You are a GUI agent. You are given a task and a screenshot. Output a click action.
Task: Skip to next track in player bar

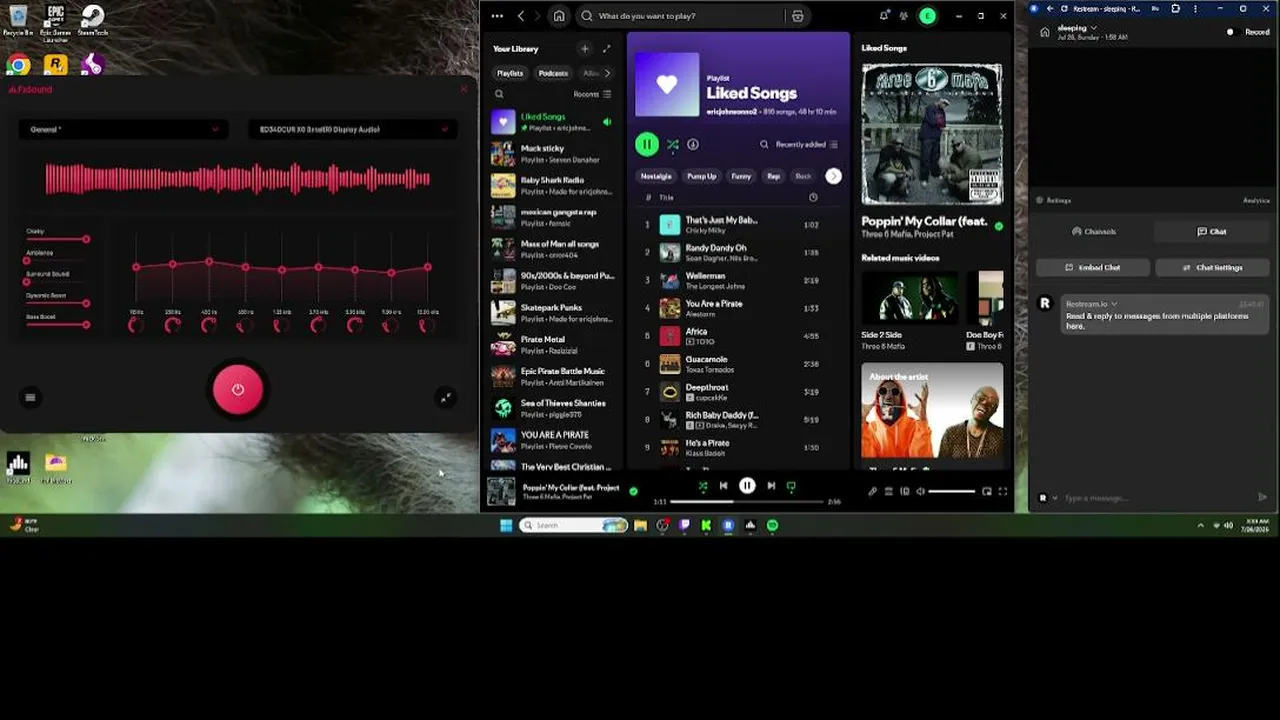771,486
